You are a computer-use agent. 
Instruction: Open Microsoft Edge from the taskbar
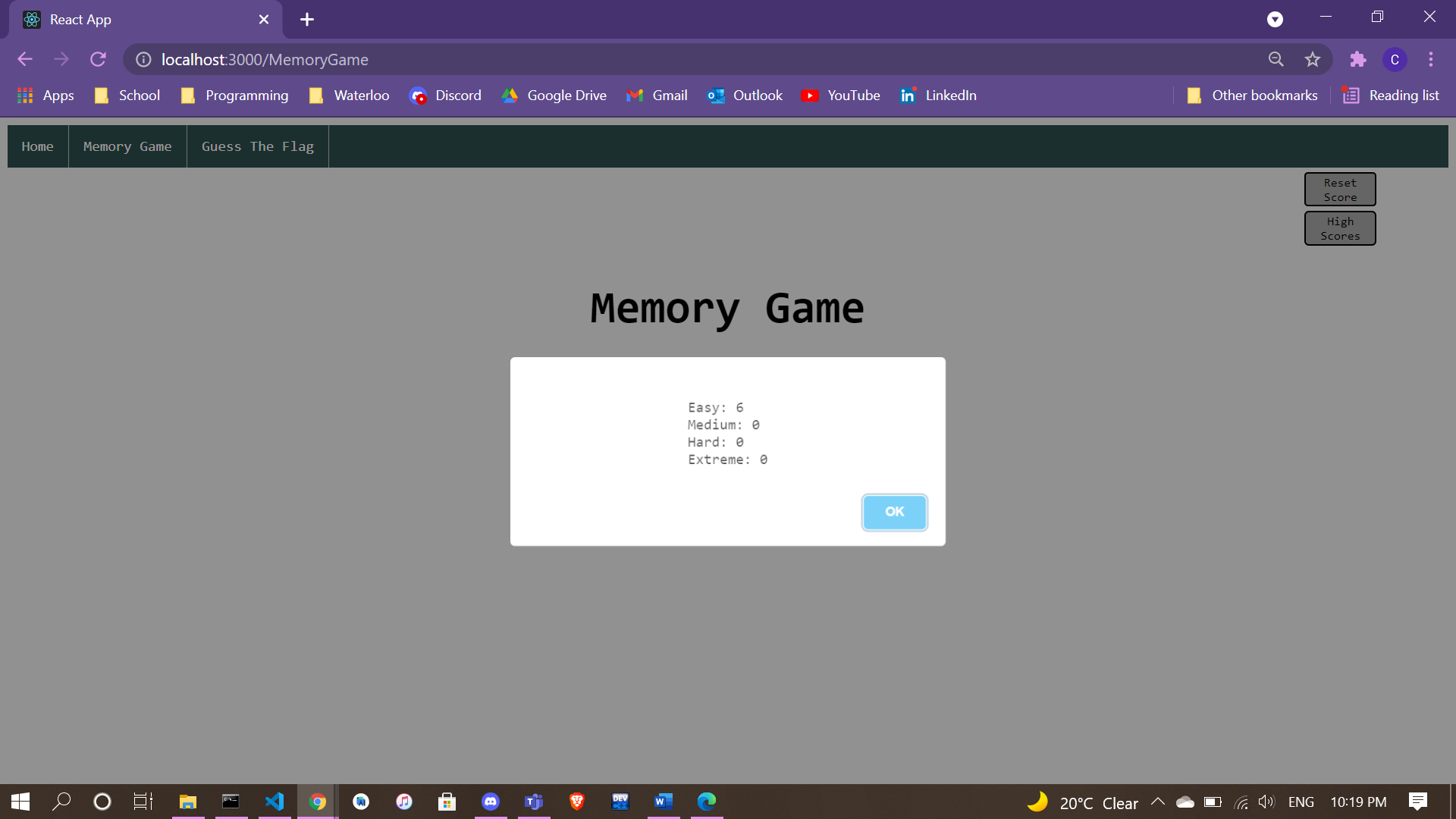coord(707,802)
